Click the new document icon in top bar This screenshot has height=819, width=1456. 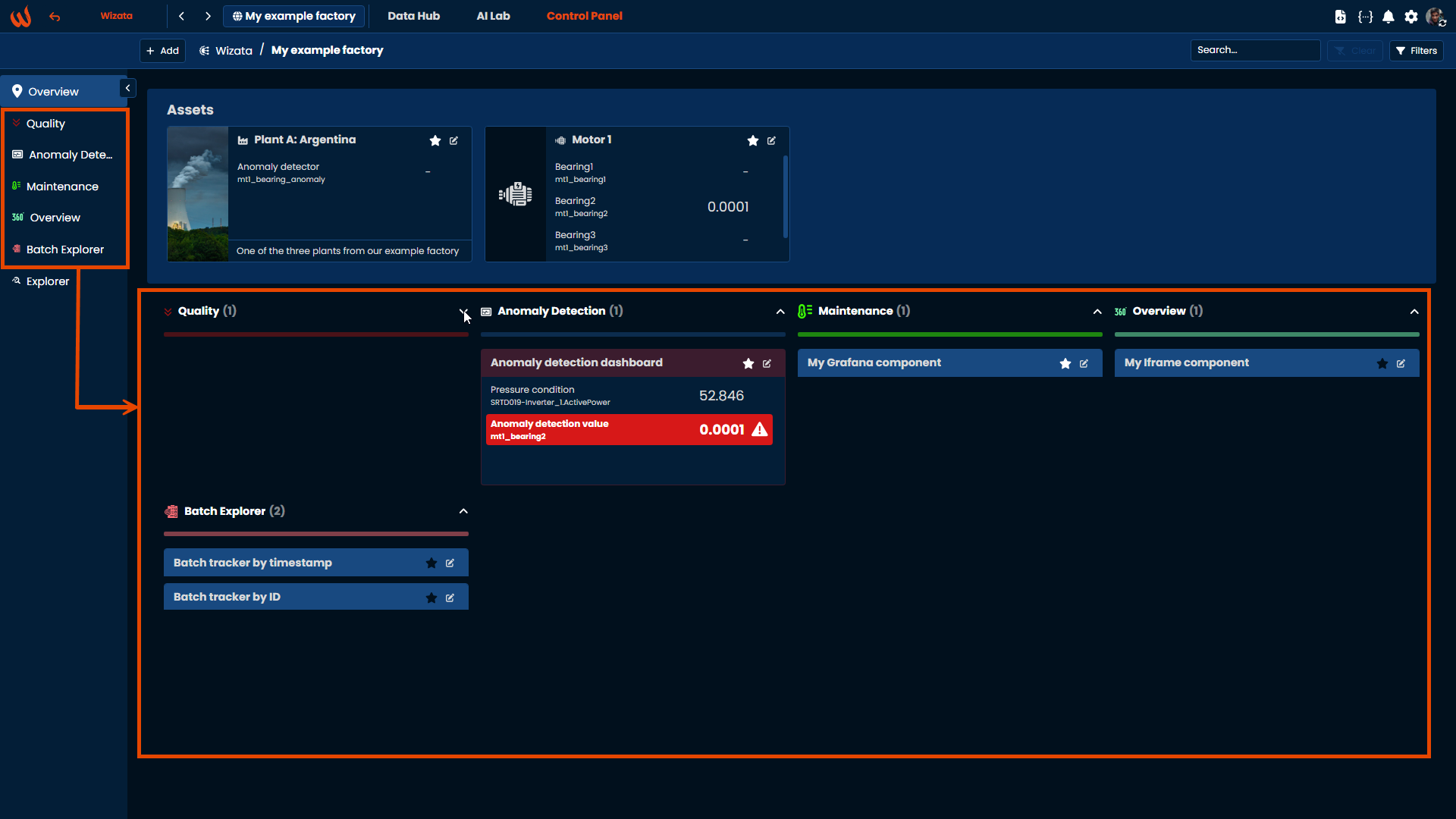1341,16
